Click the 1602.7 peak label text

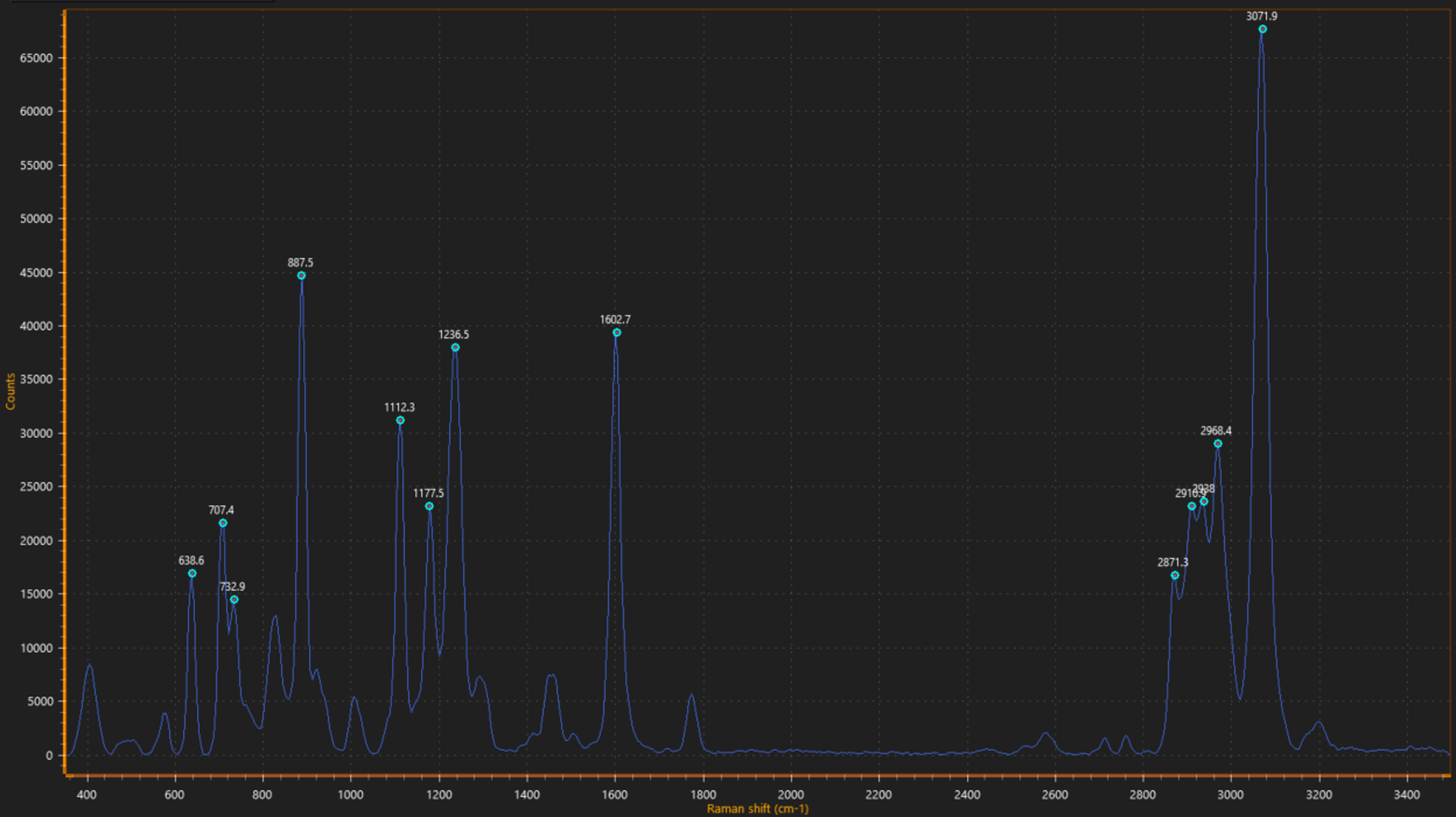click(615, 320)
